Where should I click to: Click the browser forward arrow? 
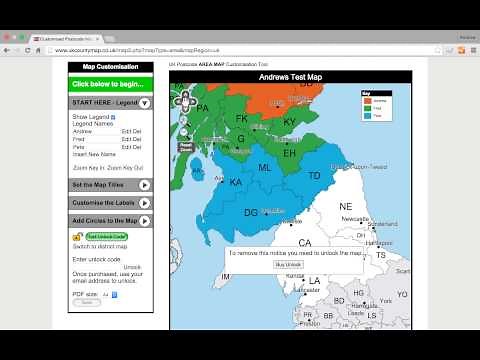[x=17, y=50]
